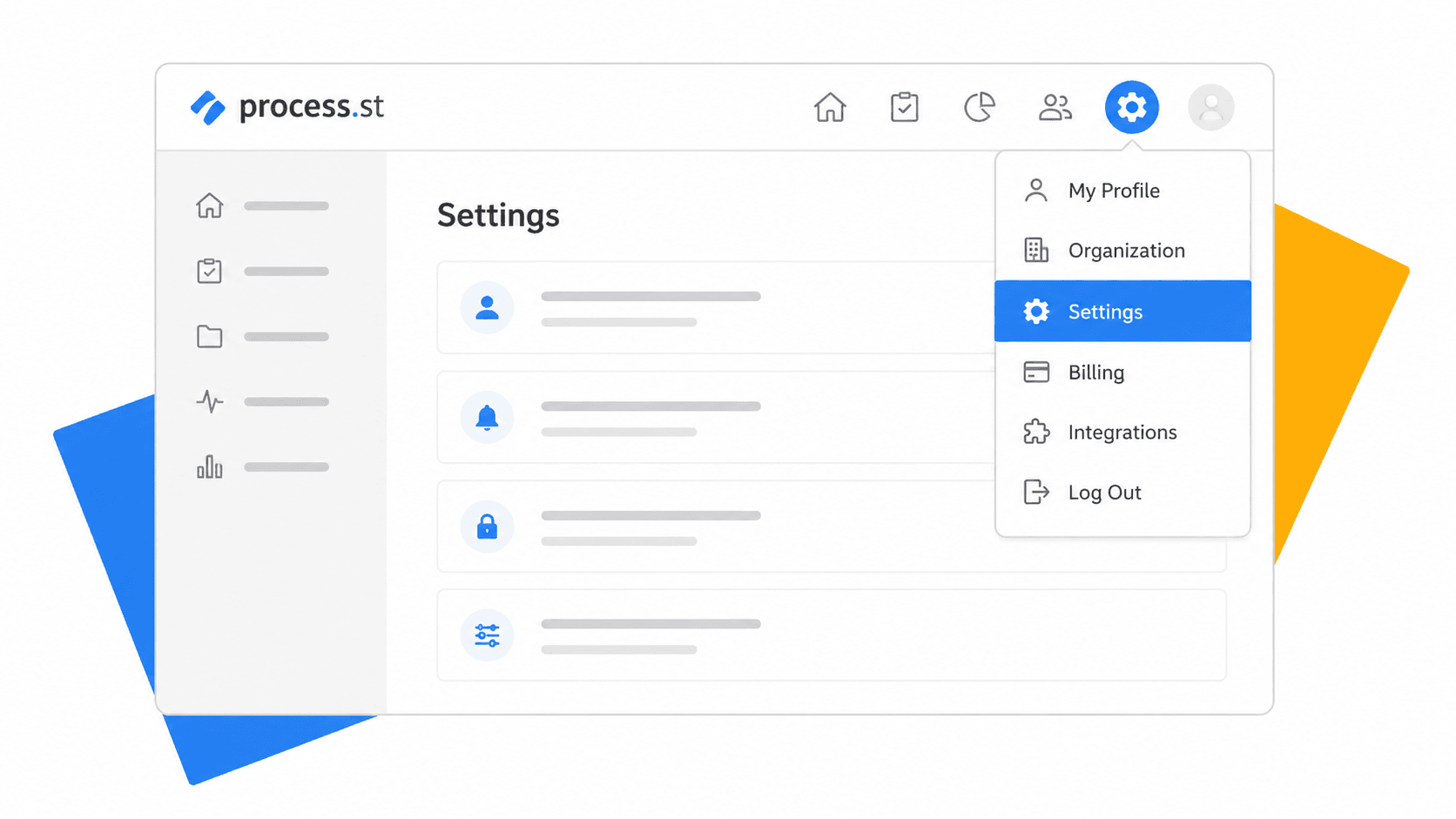The image size is (1456, 819).
Task: Choose Billing in the dropdown menu
Action: point(1096,372)
